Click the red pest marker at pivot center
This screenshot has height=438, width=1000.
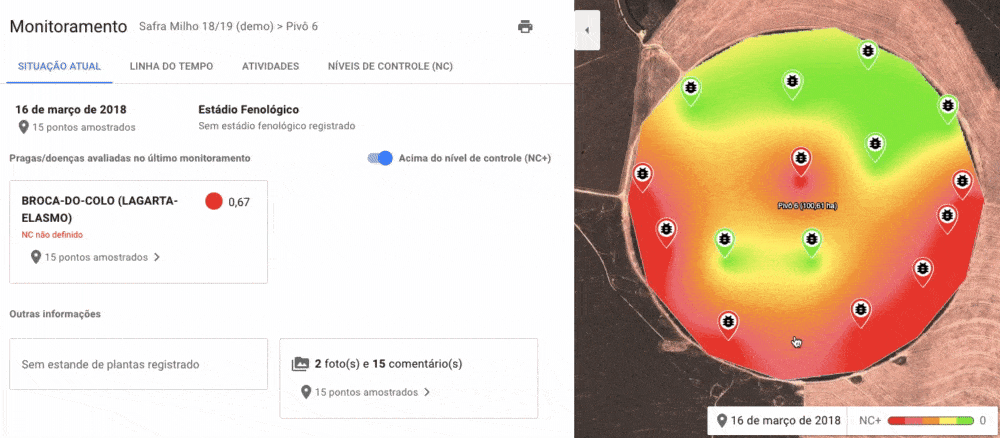(x=800, y=159)
